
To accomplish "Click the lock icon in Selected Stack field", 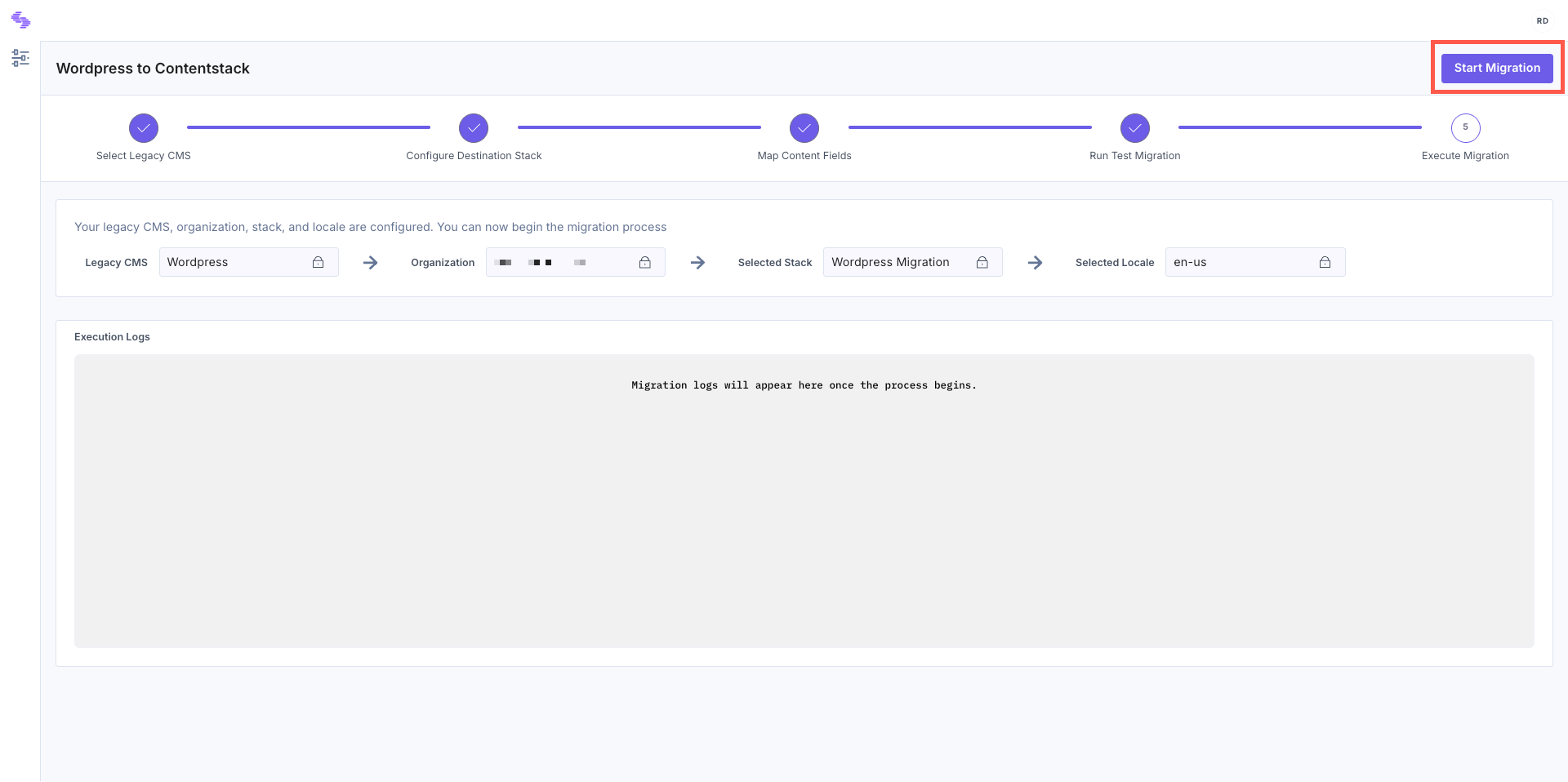I will (x=982, y=262).
